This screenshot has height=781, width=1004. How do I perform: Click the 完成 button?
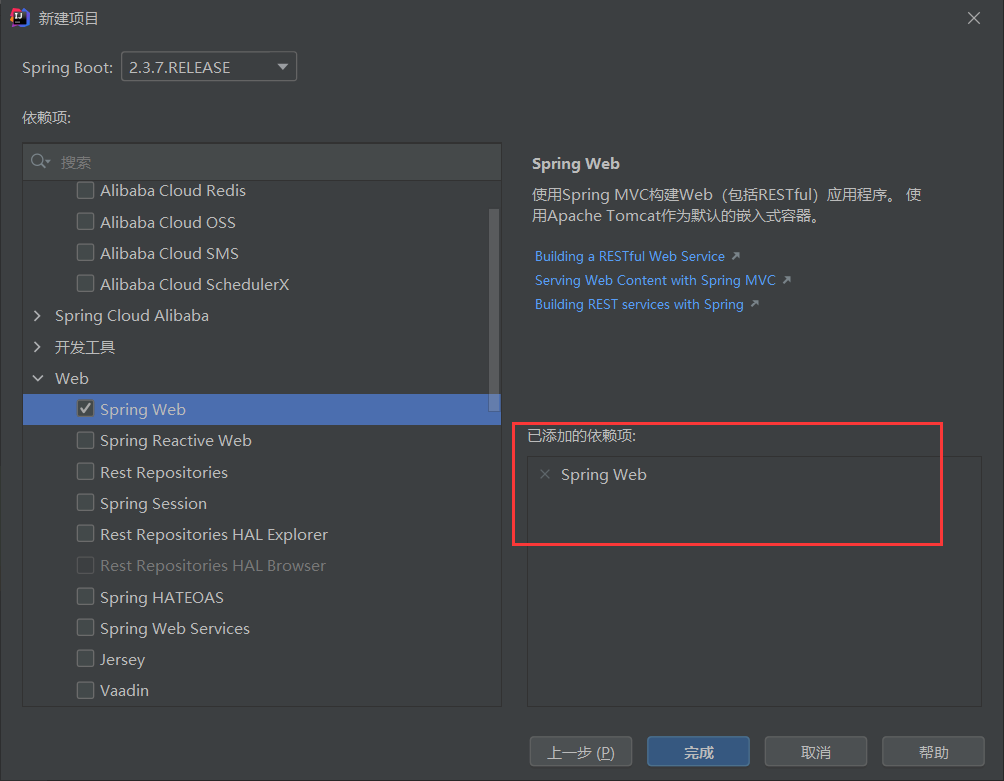(x=699, y=752)
